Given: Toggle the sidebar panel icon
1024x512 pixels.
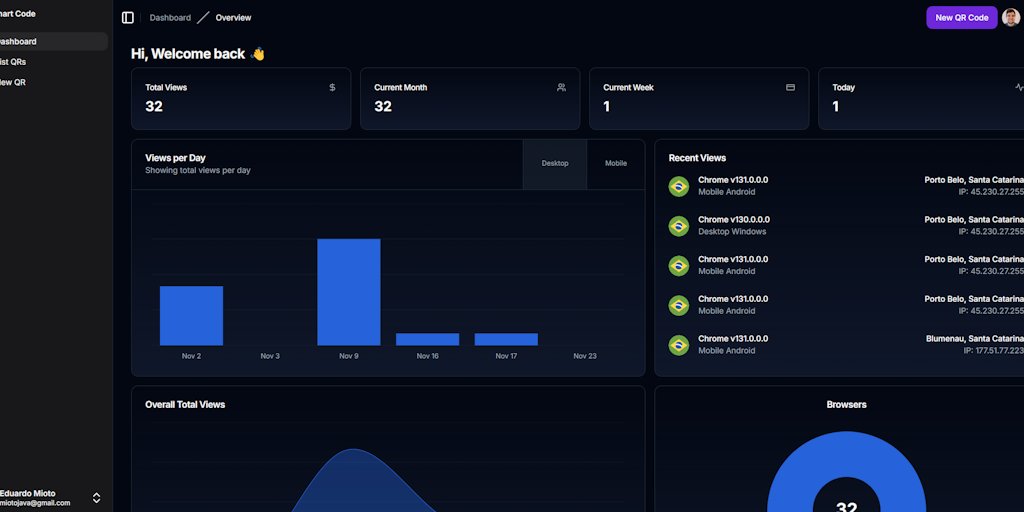Looking at the screenshot, I should [128, 18].
